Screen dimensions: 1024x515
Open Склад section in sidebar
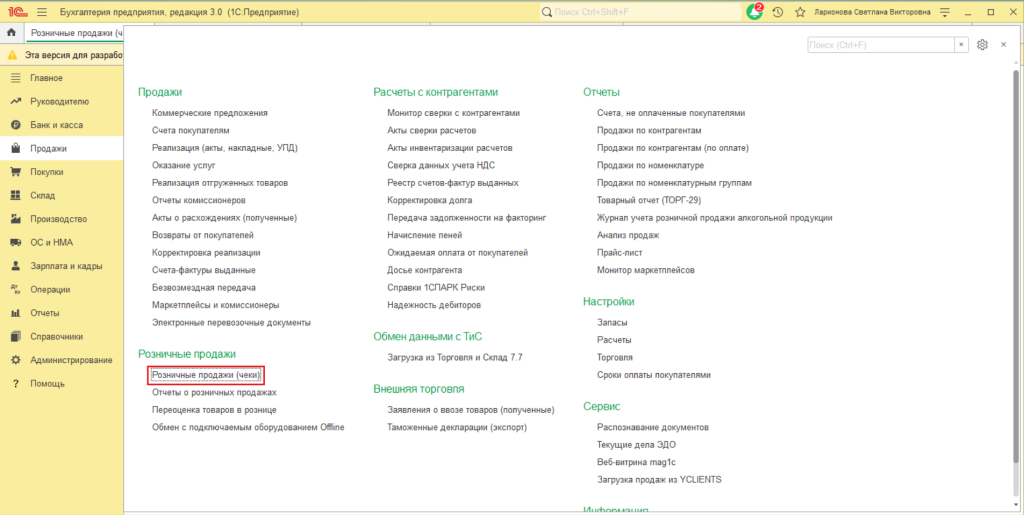(x=42, y=195)
